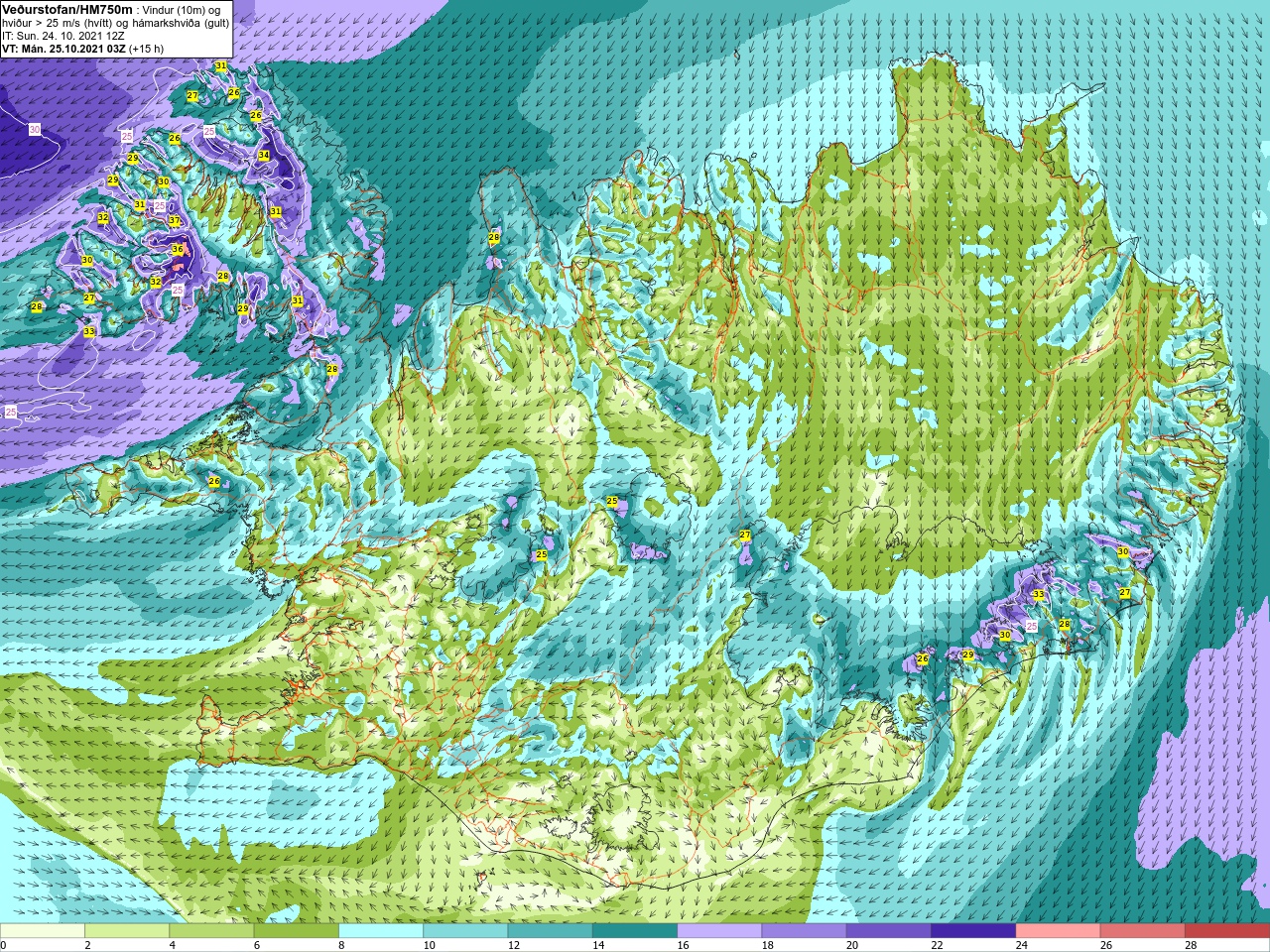Select the 26–28 m/s salmon legend swatch
The image size is (1270, 952).
point(1142,931)
